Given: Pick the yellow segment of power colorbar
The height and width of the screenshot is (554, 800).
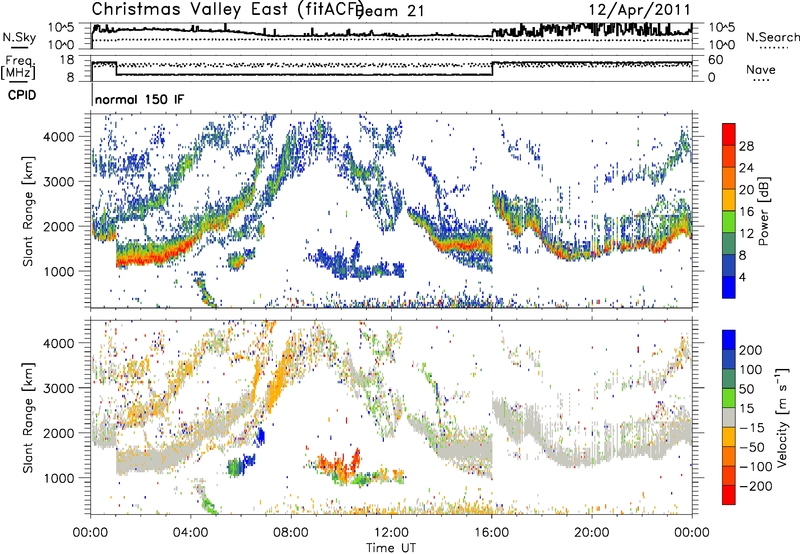Looking at the screenshot, I should tap(729, 199).
